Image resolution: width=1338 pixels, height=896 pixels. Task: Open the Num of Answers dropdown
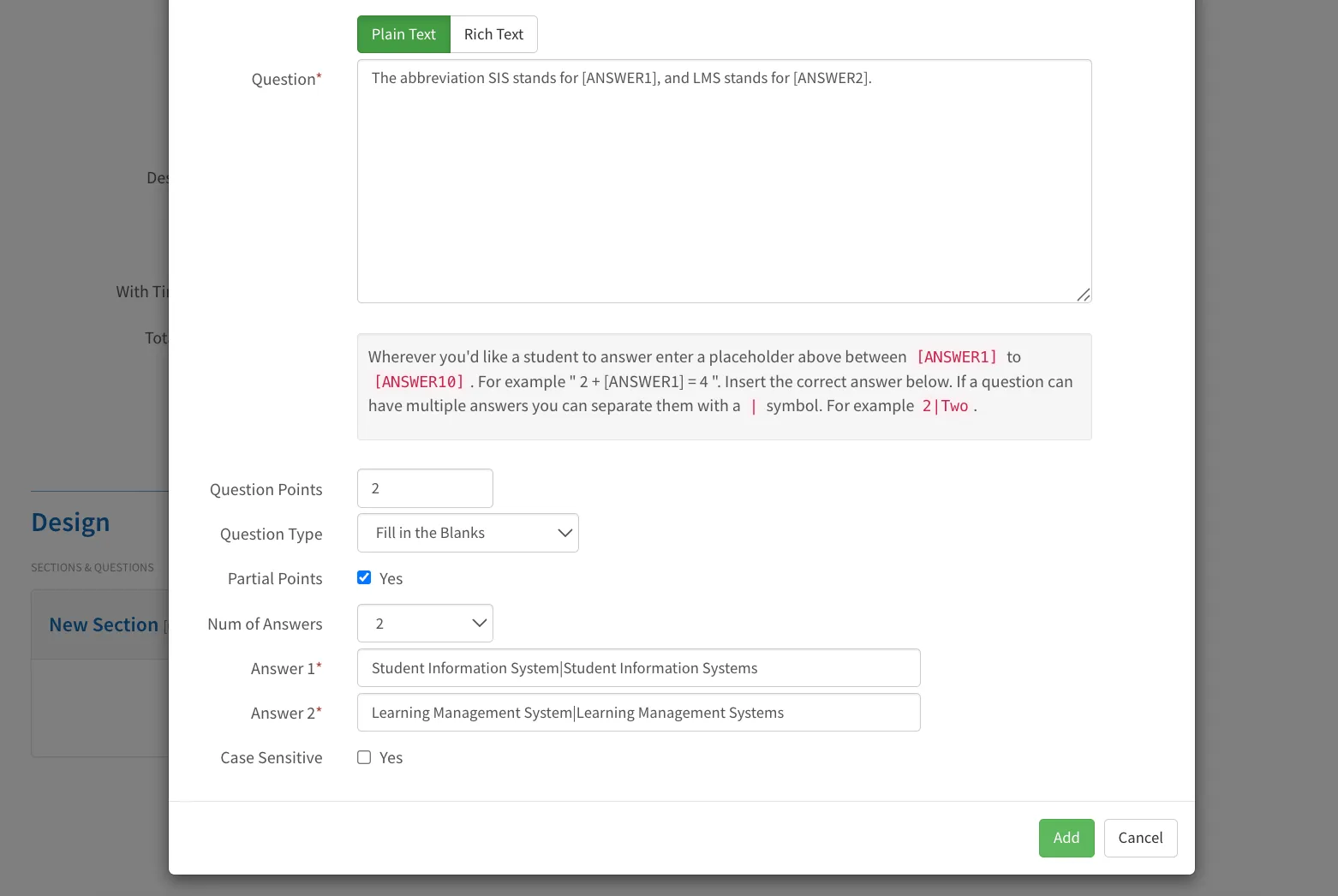[425, 624]
